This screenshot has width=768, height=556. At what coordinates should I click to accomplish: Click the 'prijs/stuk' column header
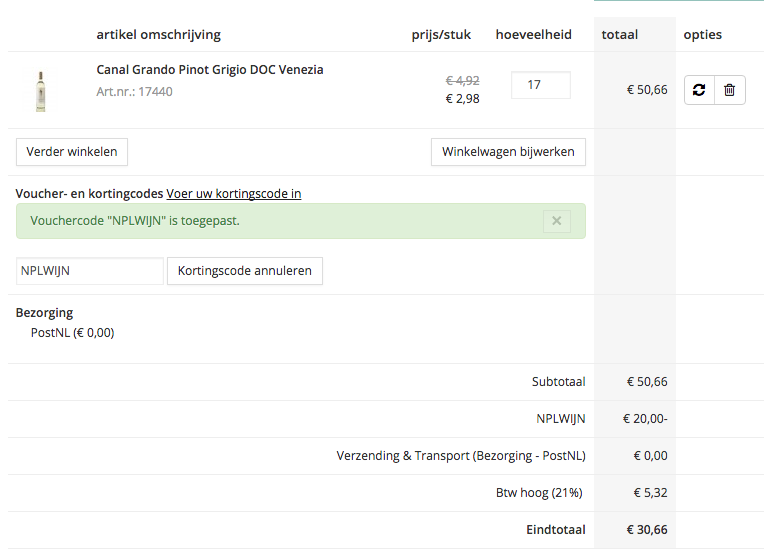(x=441, y=35)
